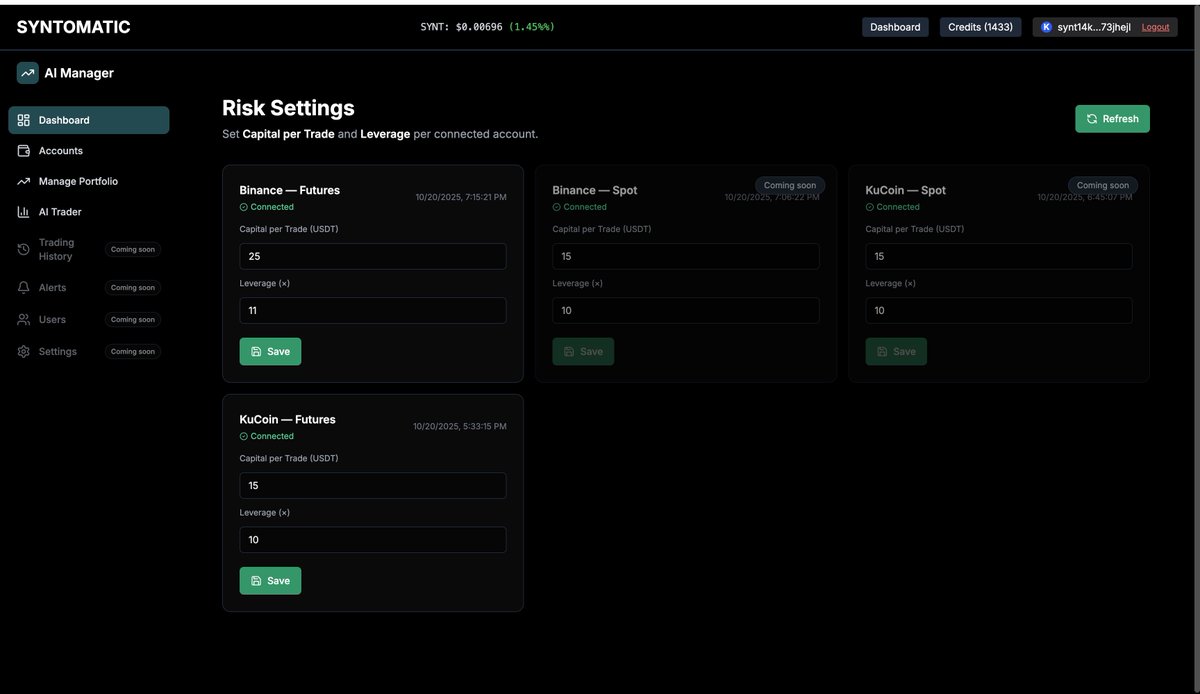Click the Dashboard grid icon in sidebar
The height and width of the screenshot is (694, 1200).
coord(24,120)
